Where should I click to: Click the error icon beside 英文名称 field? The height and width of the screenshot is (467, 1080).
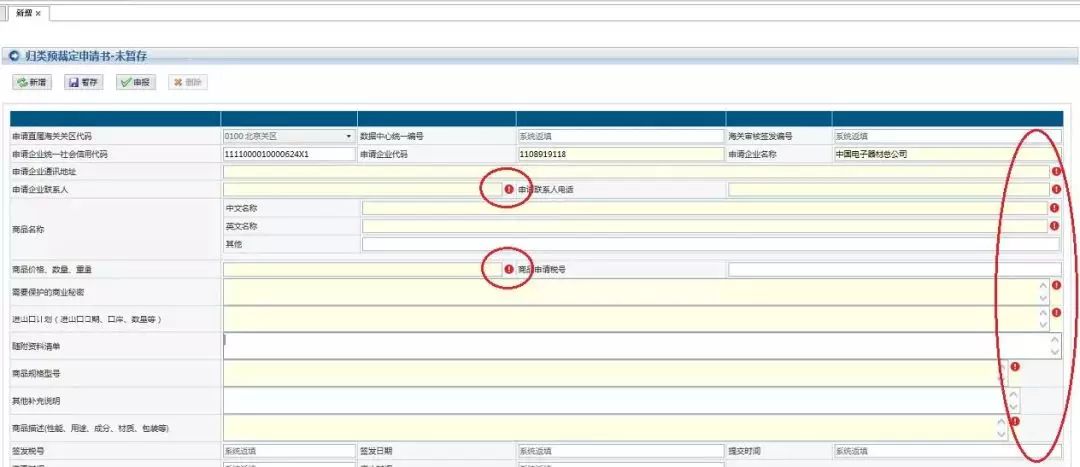[1054, 225]
